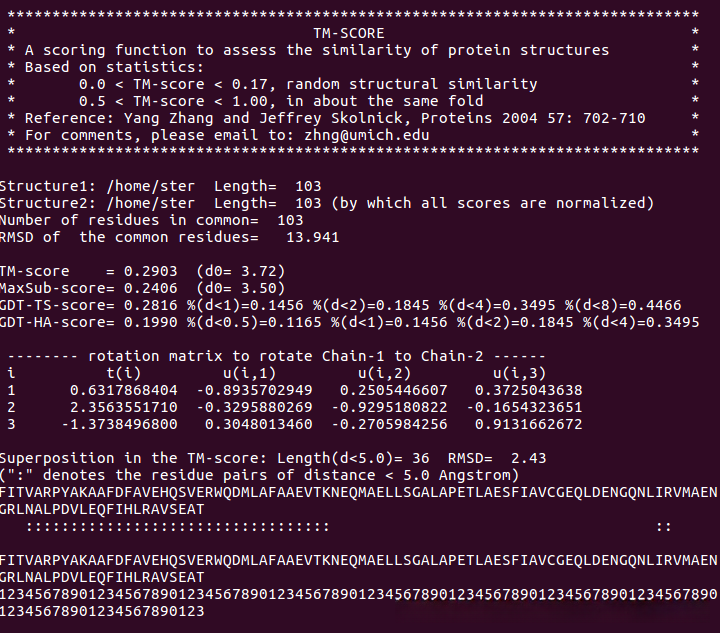Click the Number of residues in common line
Screen dimensions: 720x633
151,220
